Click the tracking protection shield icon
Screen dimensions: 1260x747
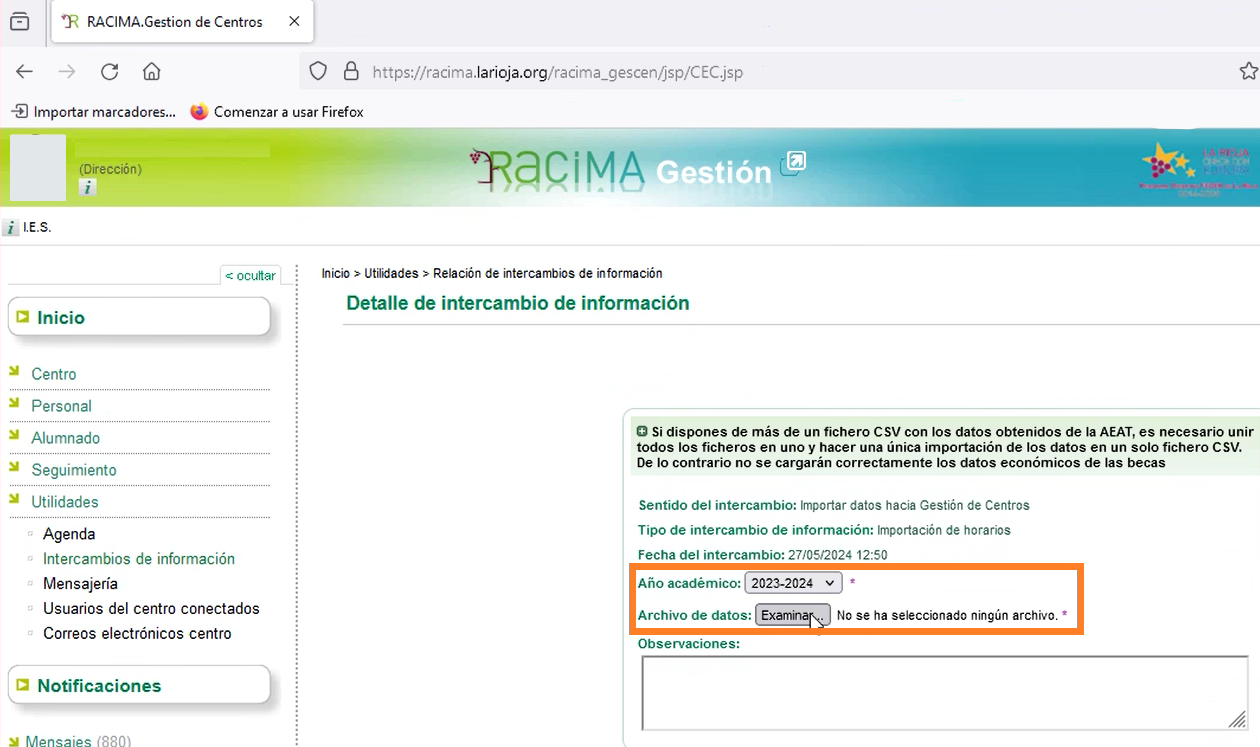click(x=318, y=72)
